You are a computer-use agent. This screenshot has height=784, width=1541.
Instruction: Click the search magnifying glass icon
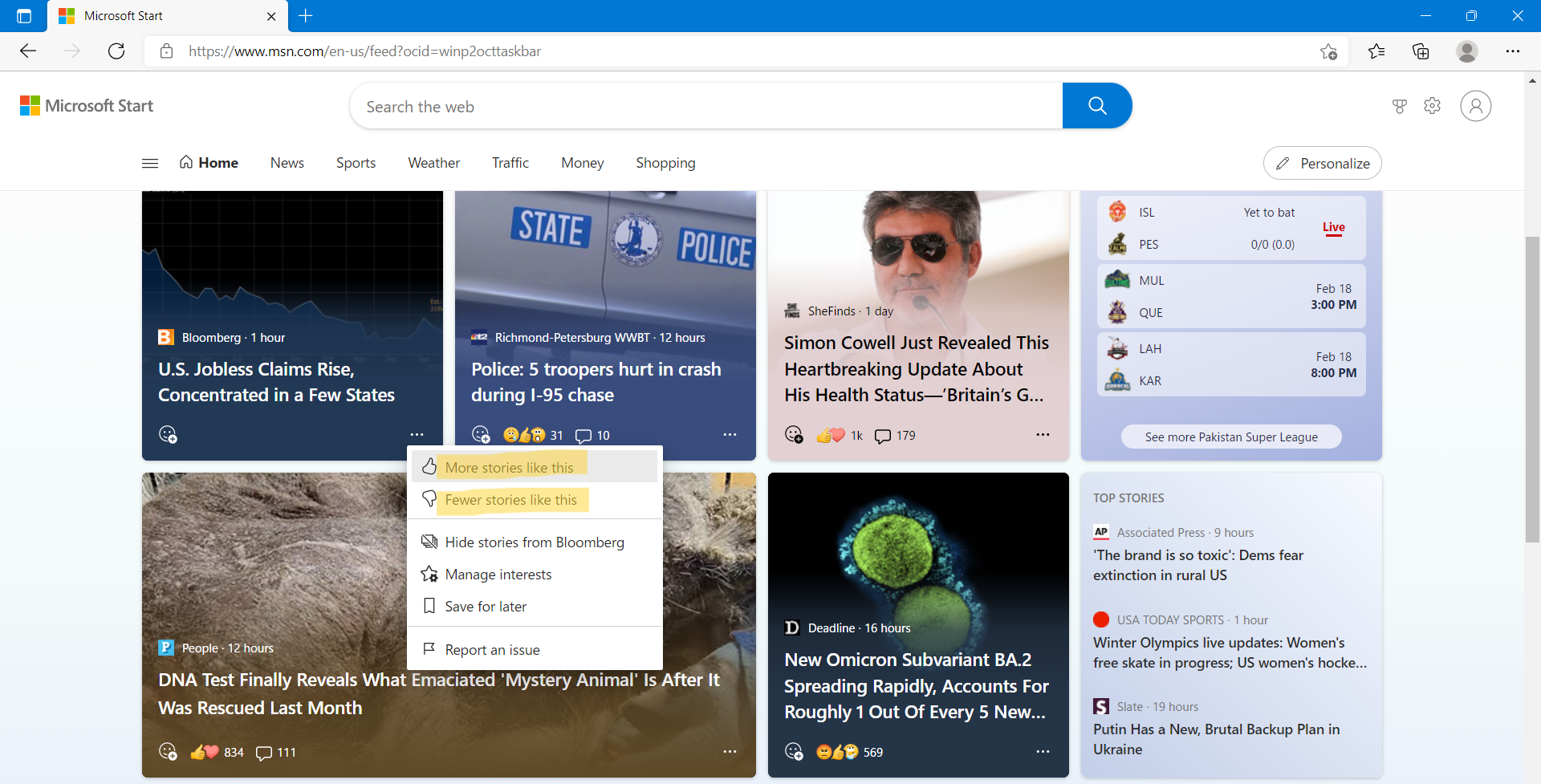click(1097, 105)
